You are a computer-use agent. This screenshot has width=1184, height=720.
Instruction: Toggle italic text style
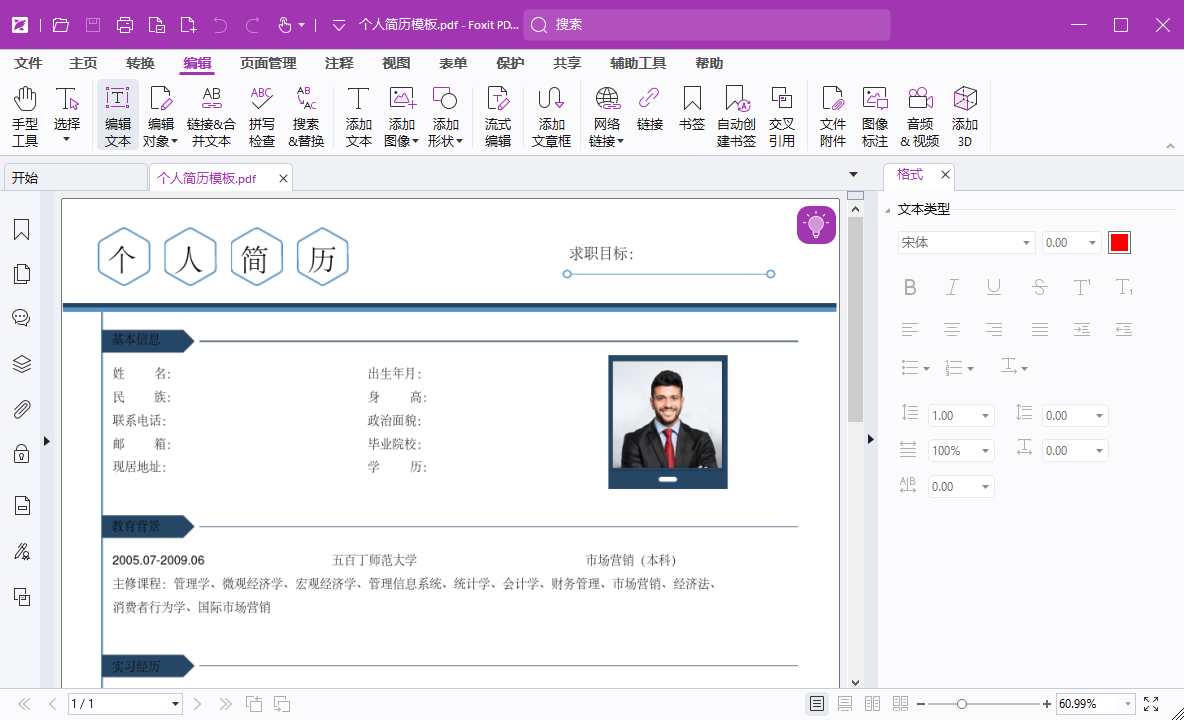(952, 287)
